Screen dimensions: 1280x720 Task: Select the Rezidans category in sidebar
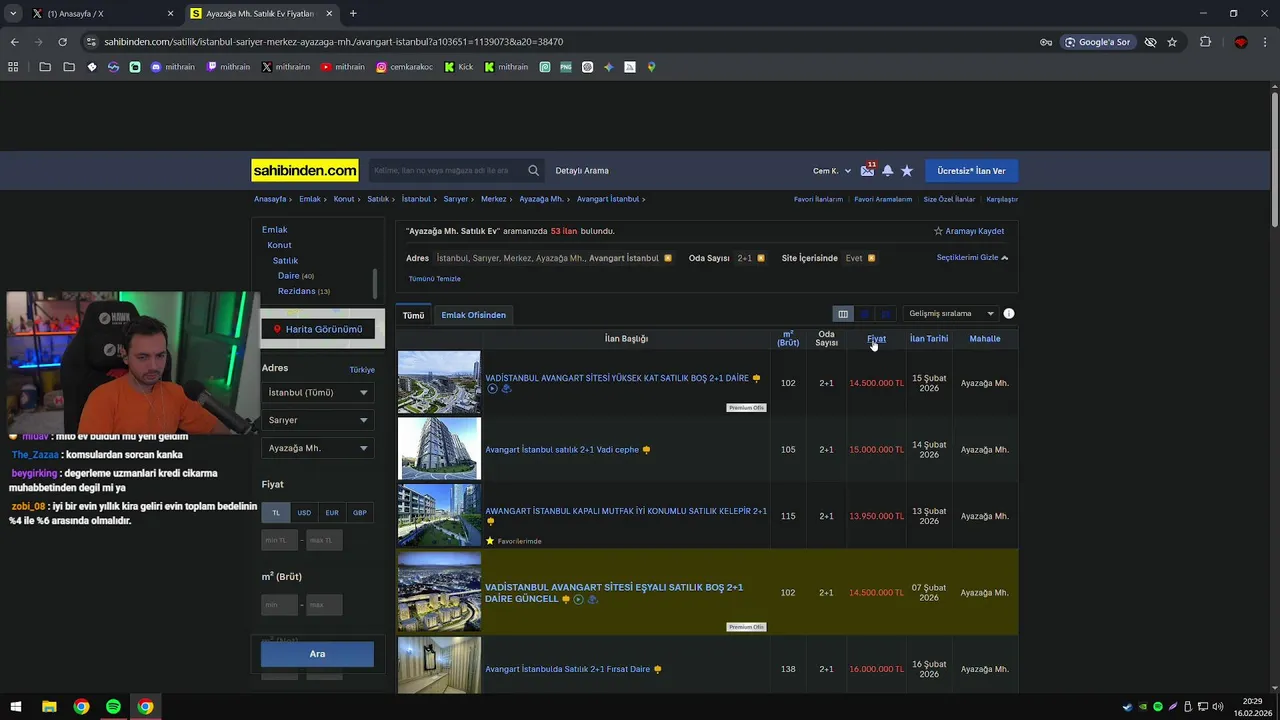pyautogui.click(x=296, y=291)
